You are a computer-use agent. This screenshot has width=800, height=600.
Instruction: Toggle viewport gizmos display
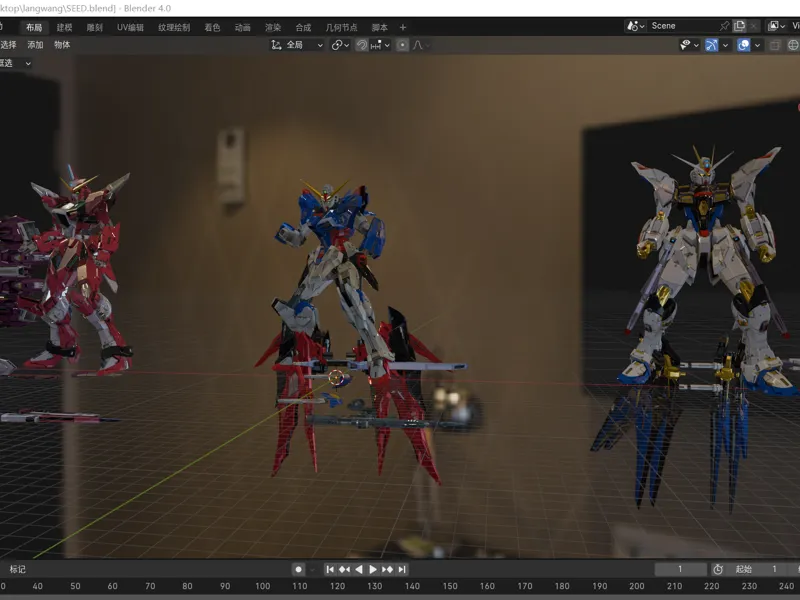tap(711, 45)
